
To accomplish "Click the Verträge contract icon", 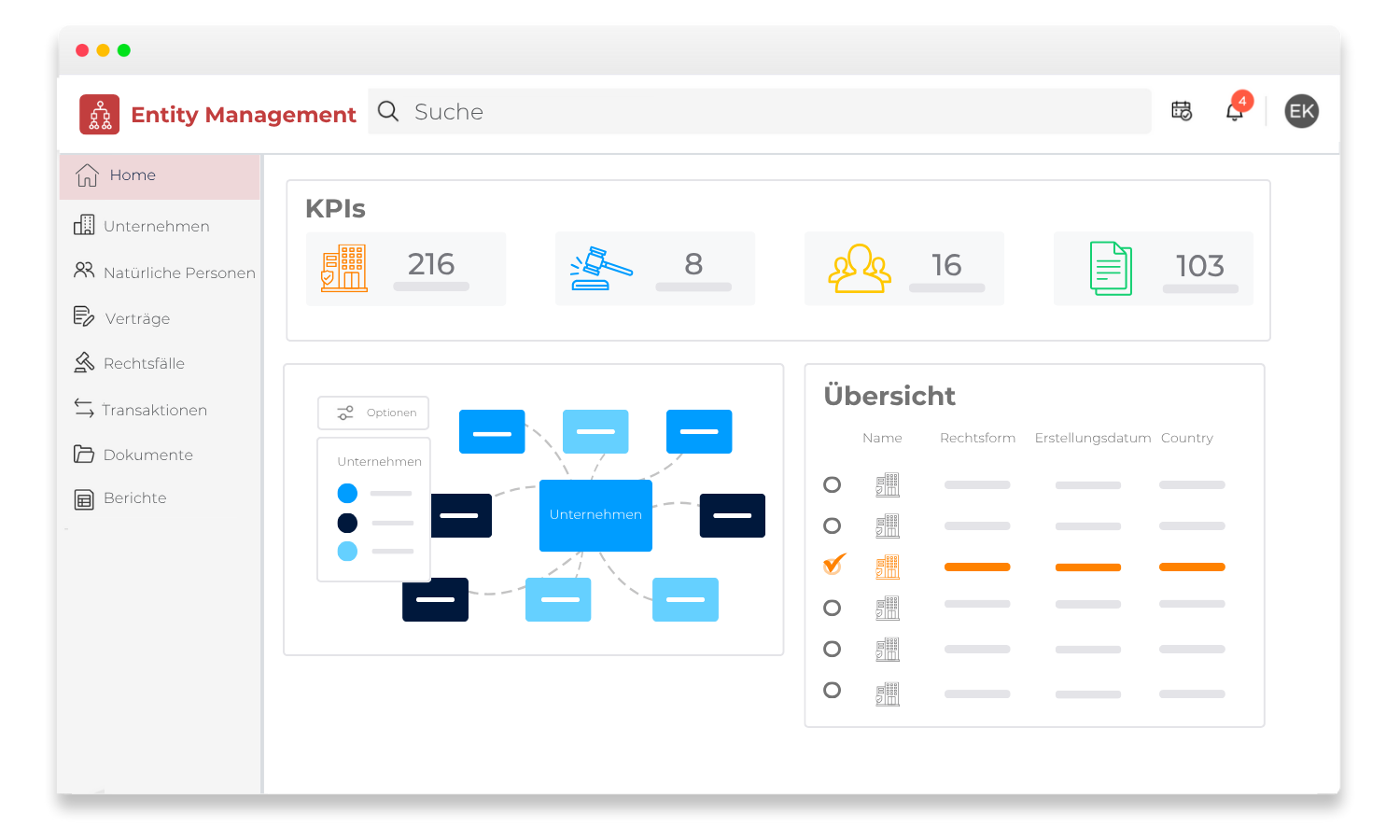I will [x=84, y=316].
